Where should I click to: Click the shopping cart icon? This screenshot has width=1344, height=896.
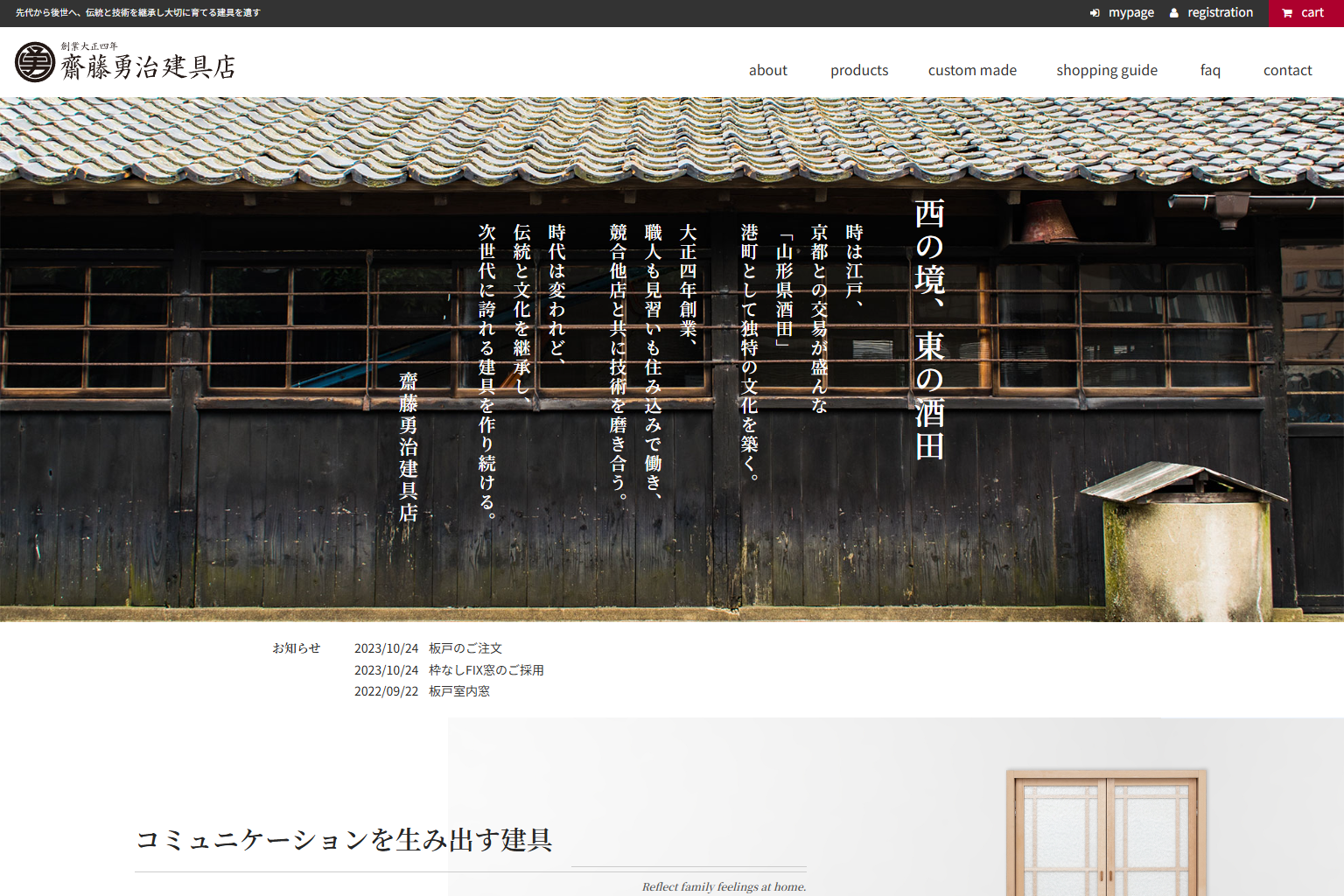[1287, 13]
